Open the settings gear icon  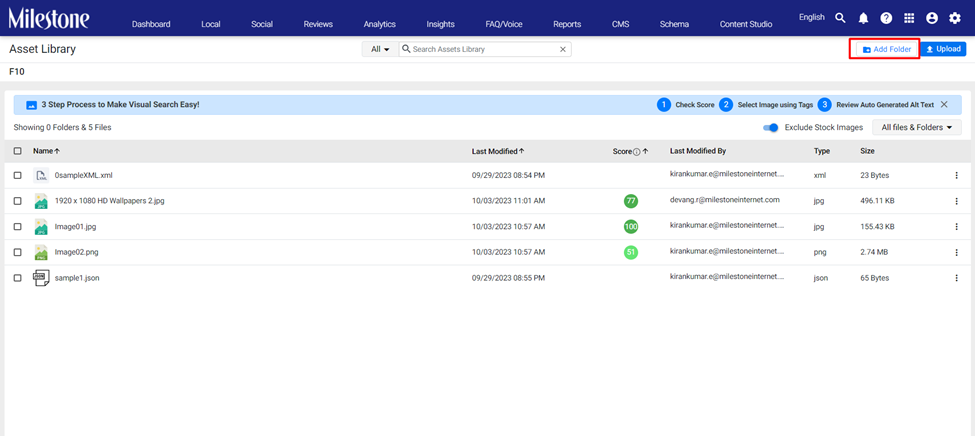[954, 18]
